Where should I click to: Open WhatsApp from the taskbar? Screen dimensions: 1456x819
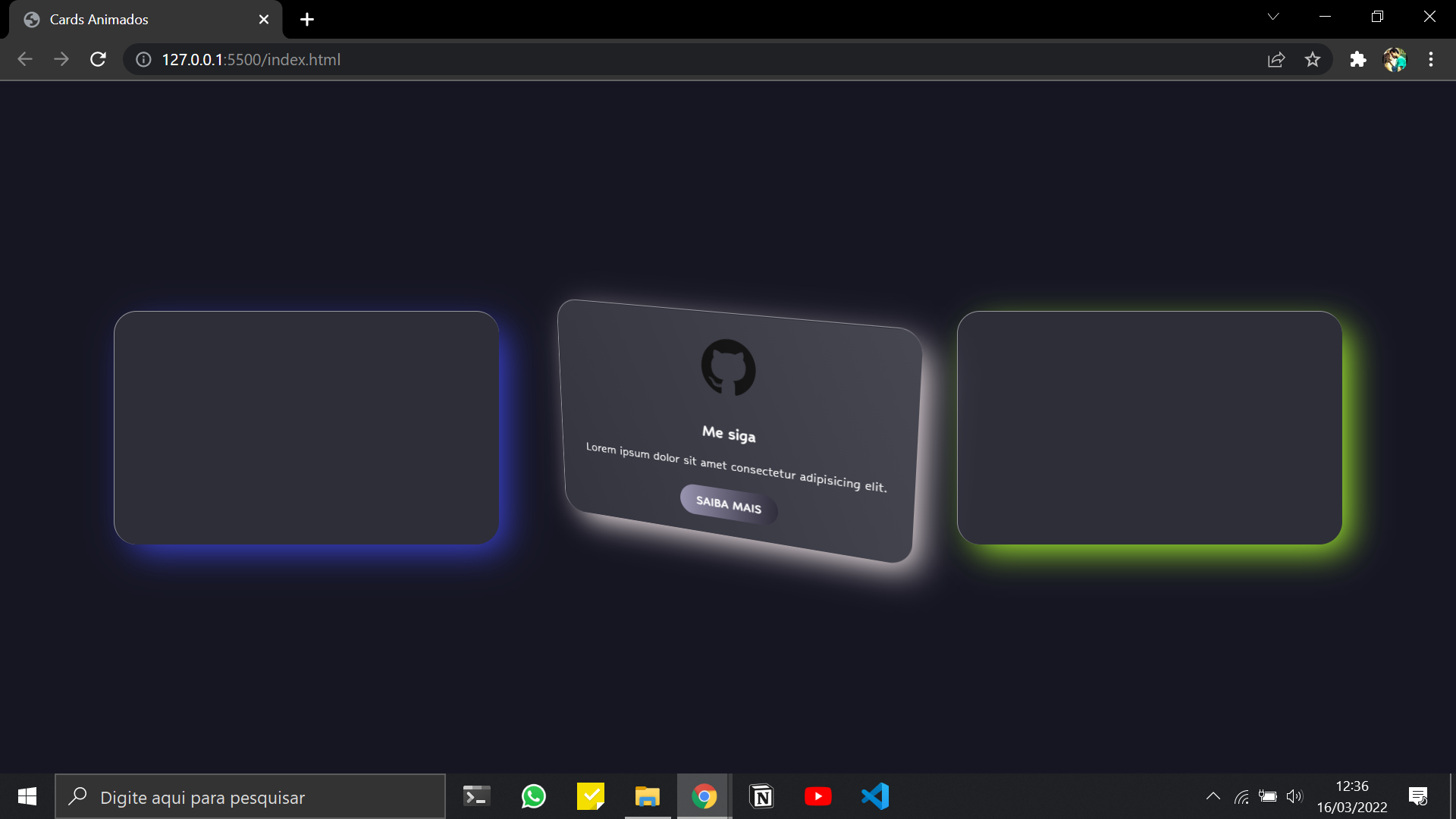(533, 795)
